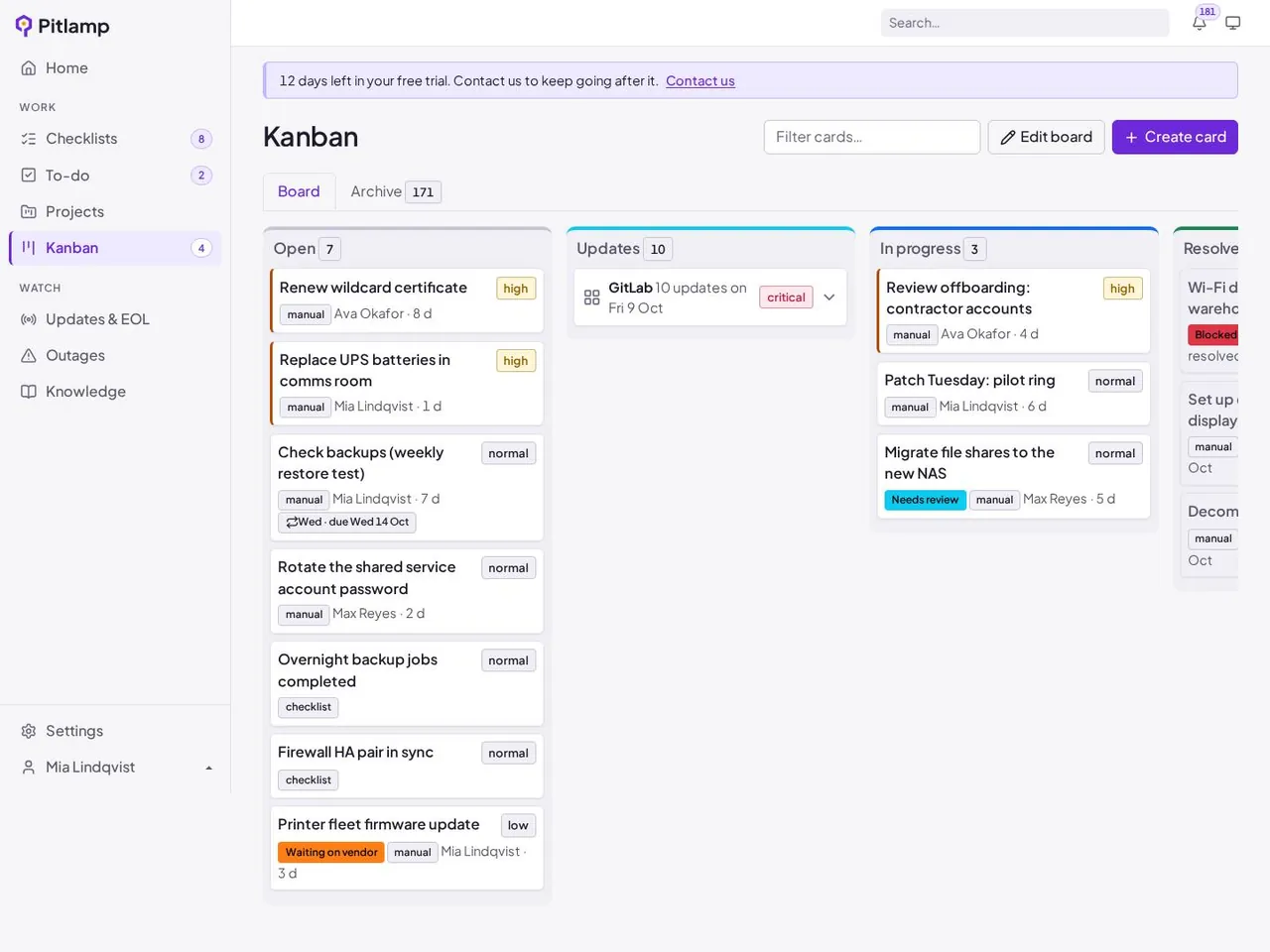
Task: Click the grid icon on GitLab update card
Action: click(592, 297)
